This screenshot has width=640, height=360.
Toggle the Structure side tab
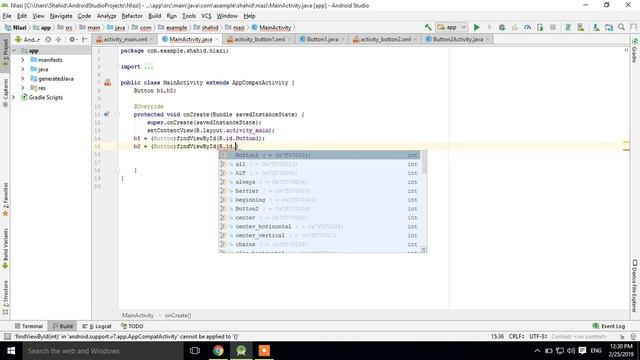tap(5, 298)
